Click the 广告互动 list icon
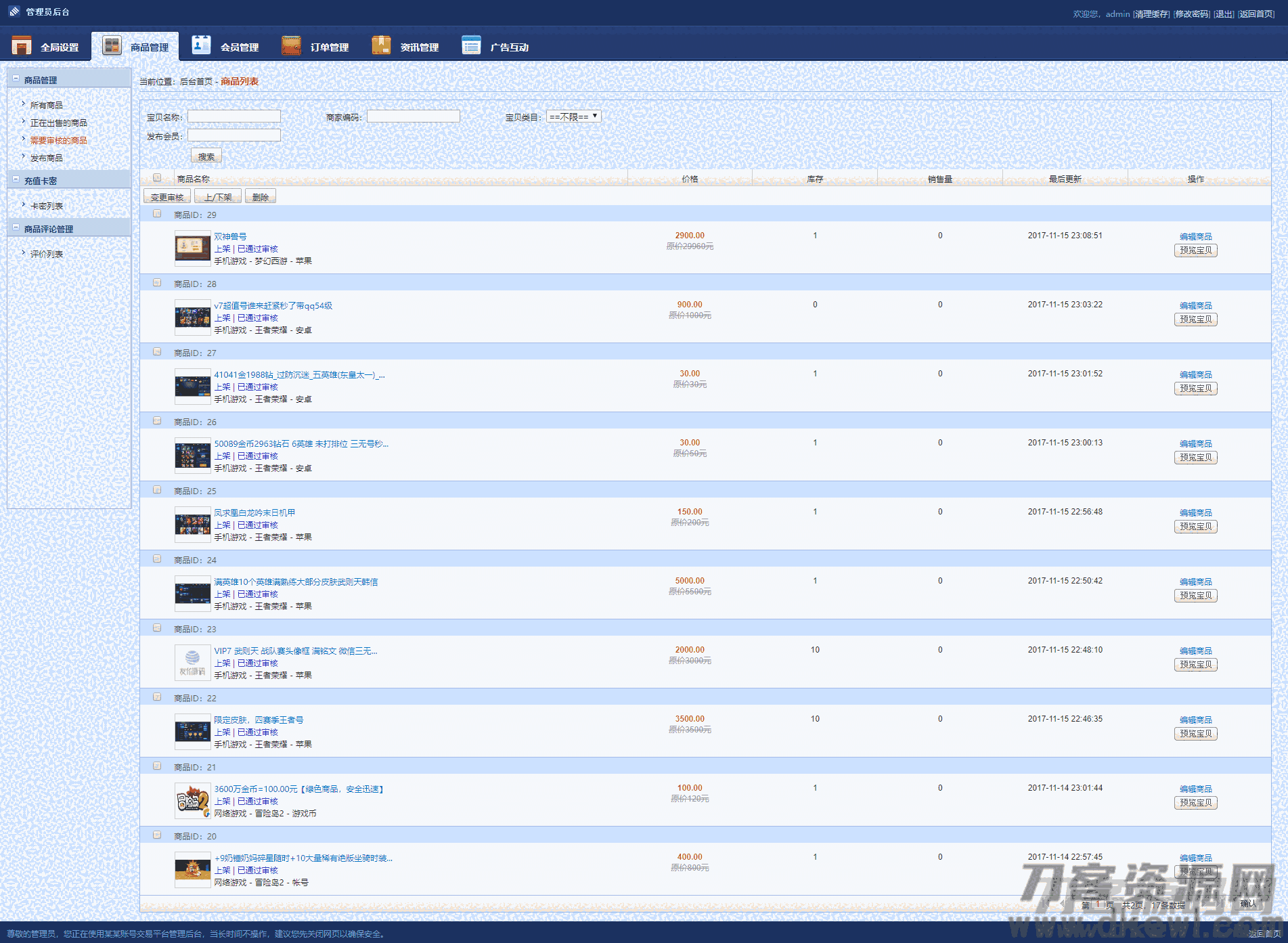This screenshot has height=943, width=1288. tap(471, 45)
